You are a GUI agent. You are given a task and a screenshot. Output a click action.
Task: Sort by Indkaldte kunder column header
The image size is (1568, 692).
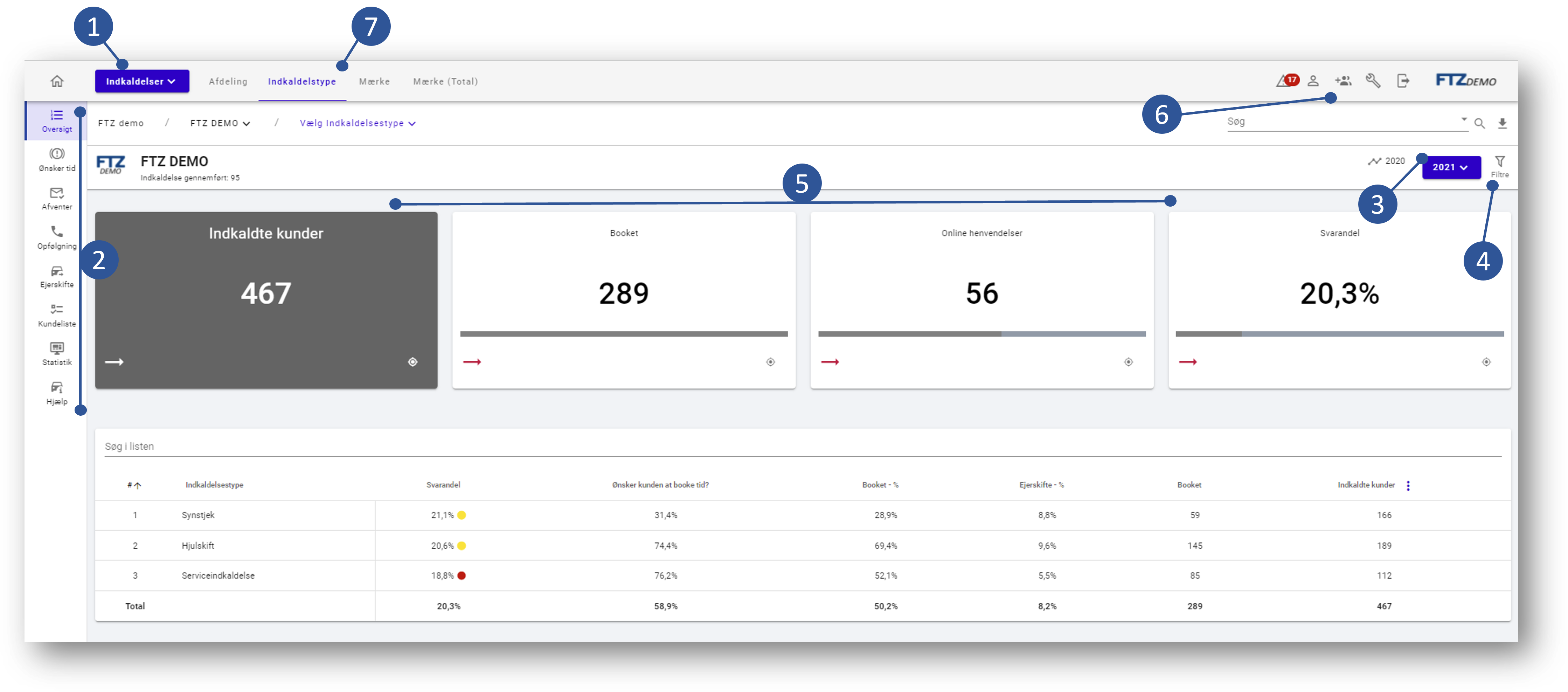(x=1366, y=485)
